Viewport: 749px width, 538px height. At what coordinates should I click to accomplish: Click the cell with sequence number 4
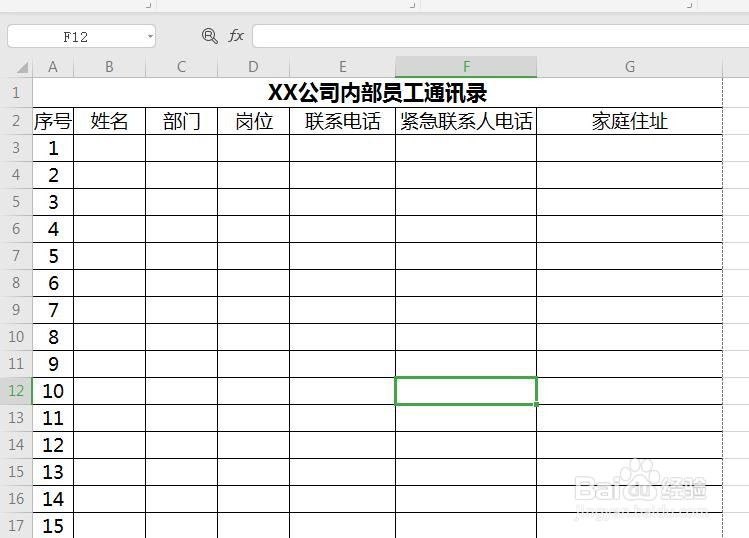[53, 229]
